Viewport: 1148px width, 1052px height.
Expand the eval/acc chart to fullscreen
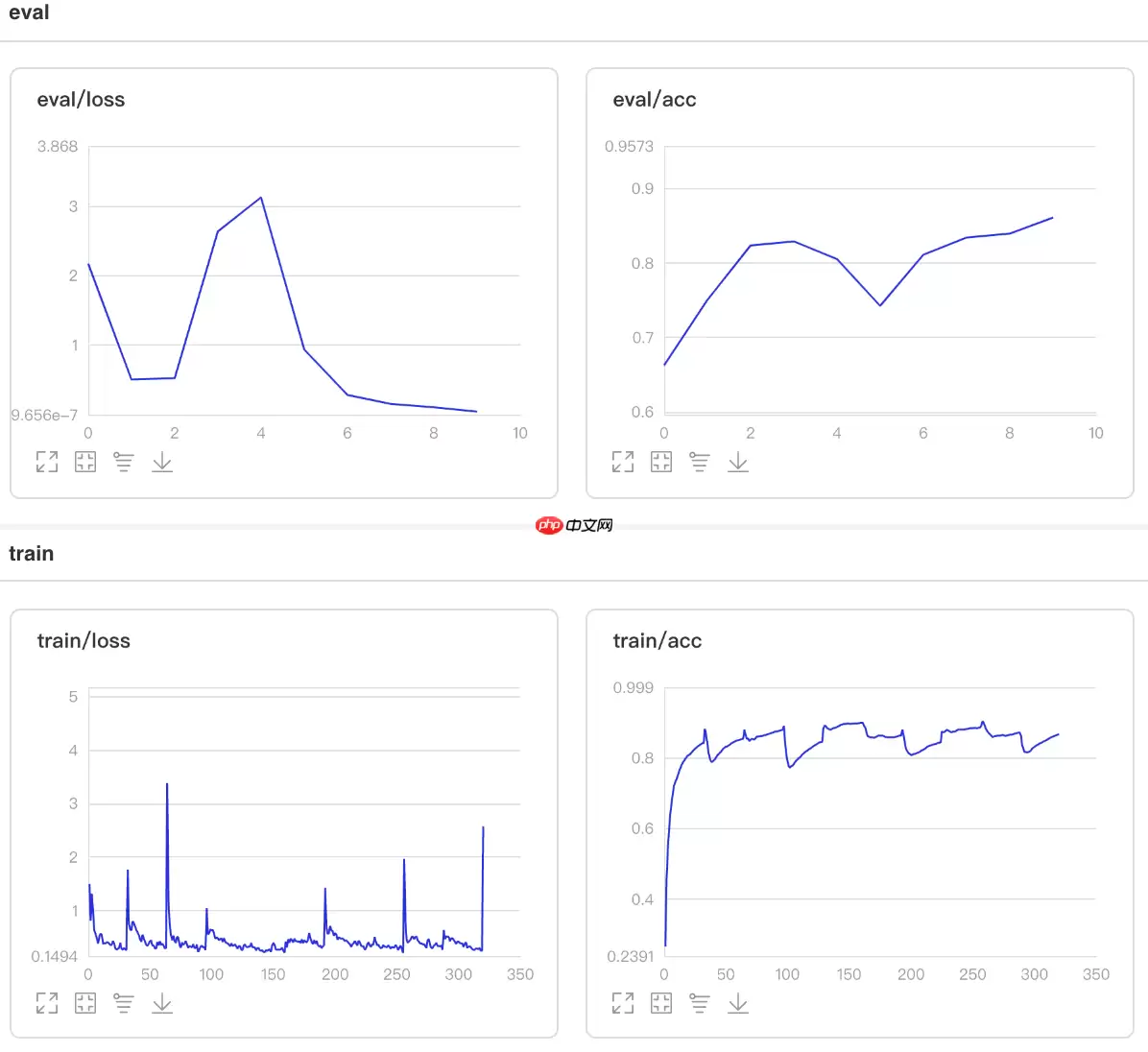[623, 462]
